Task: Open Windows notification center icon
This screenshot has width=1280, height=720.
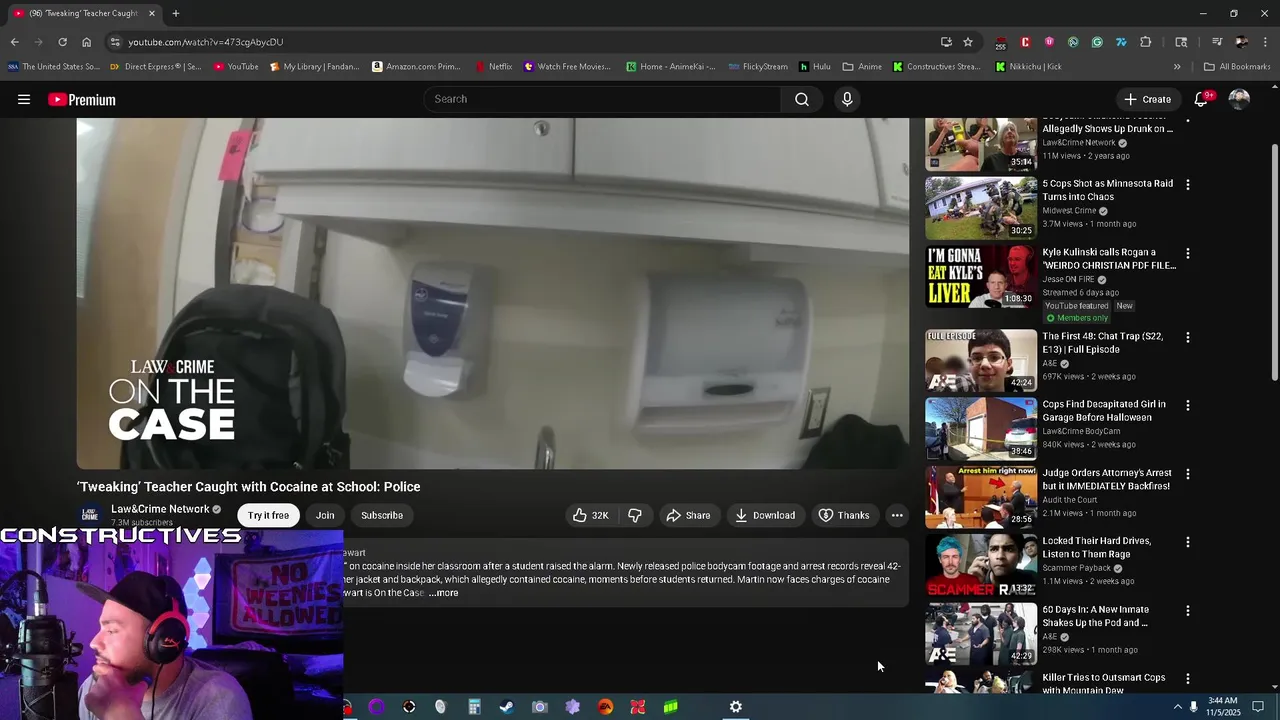Action: pos(1258,707)
